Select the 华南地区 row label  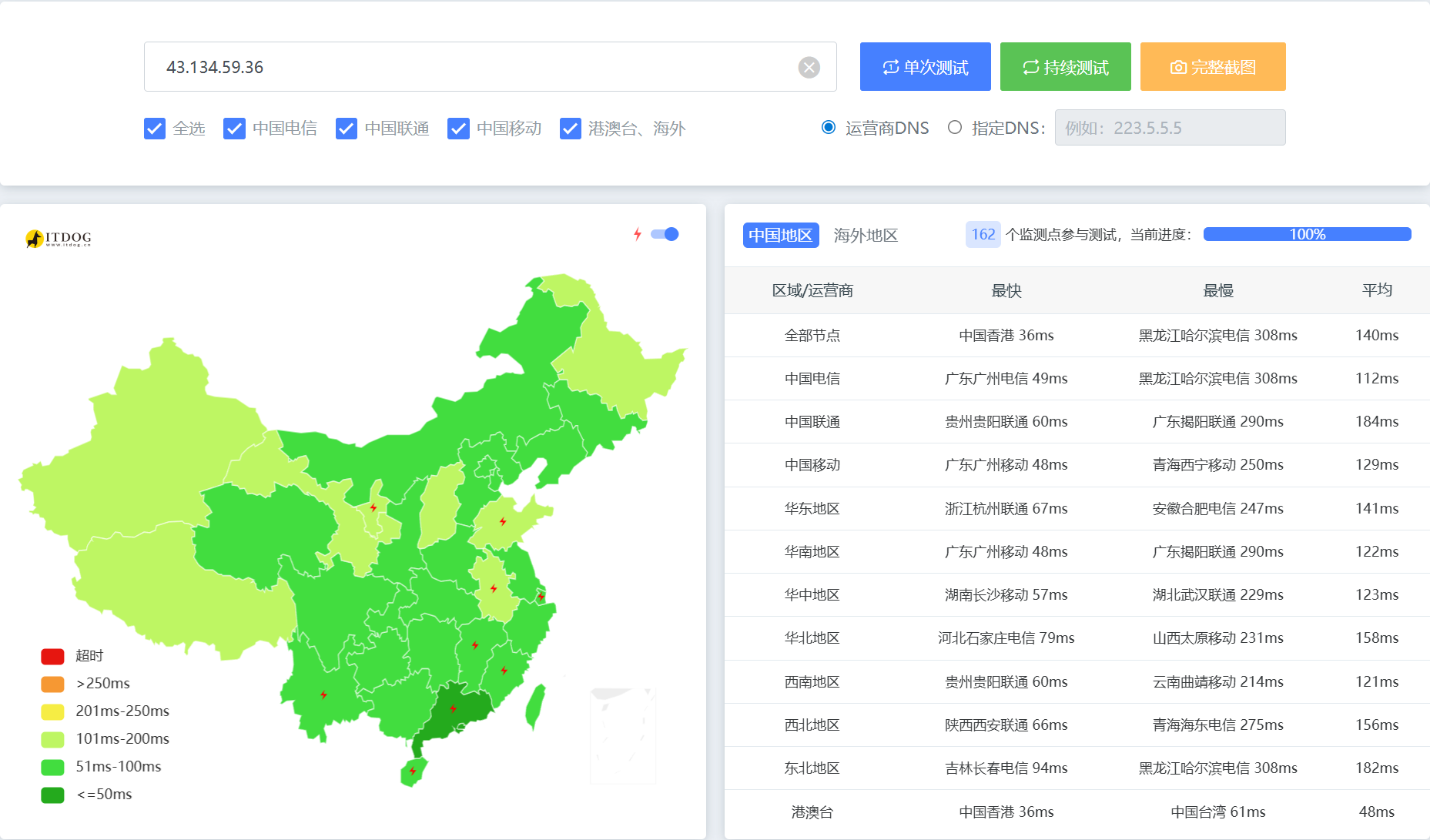tap(812, 552)
